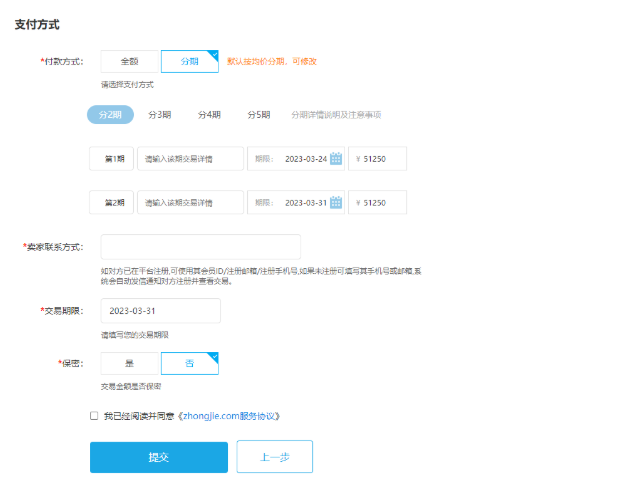
Task: Check the 我已经阅读并同意 agreement checkbox
Action: pyautogui.click(x=94, y=415)
